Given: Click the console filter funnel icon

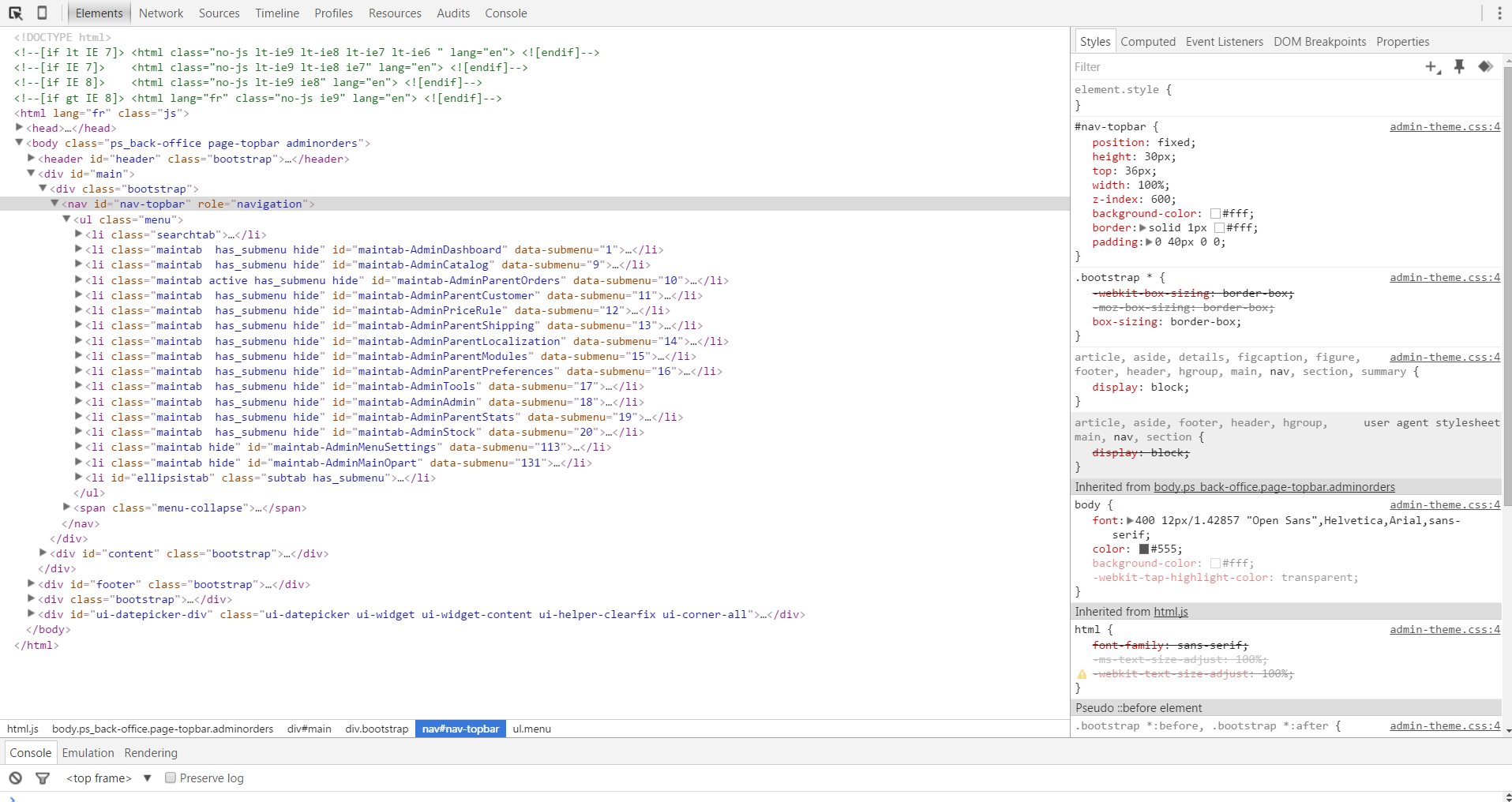Looking at the screenshot, I should 43,778.
